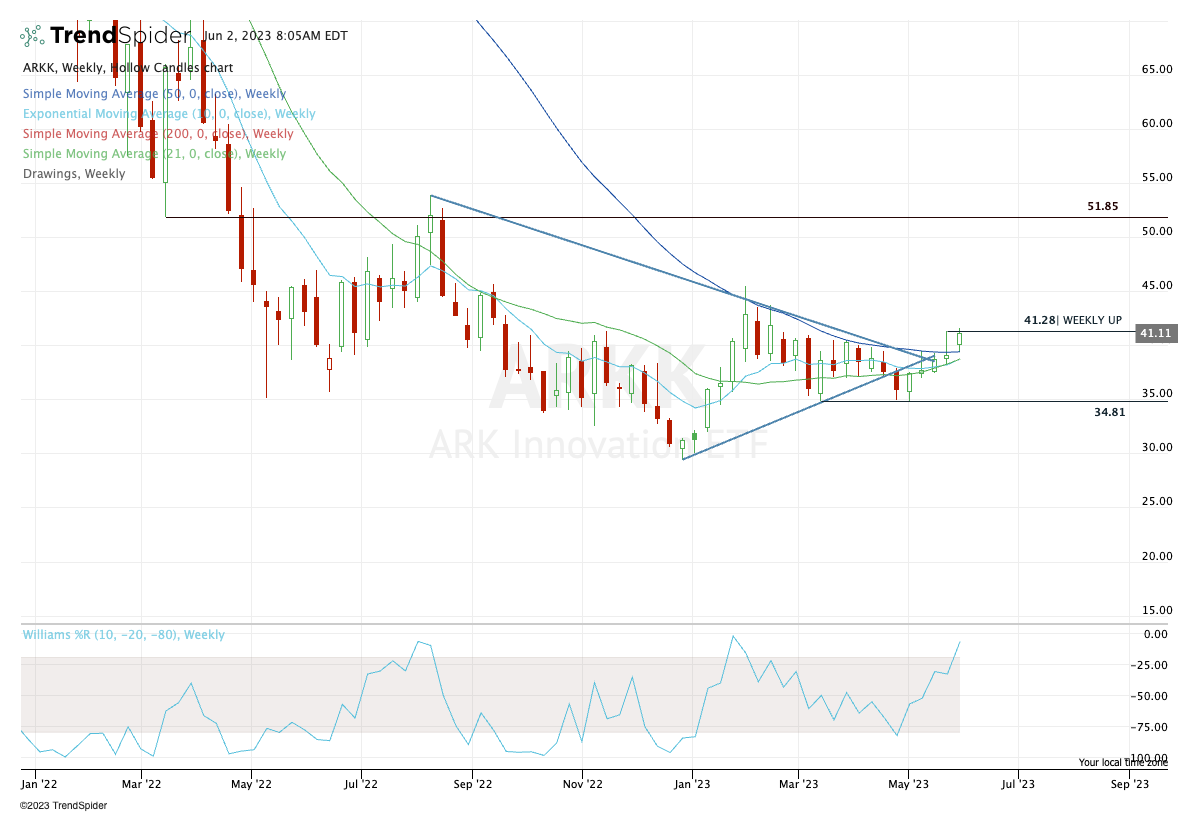Click the current price tag 41.11

click(x=1156, y=333)
